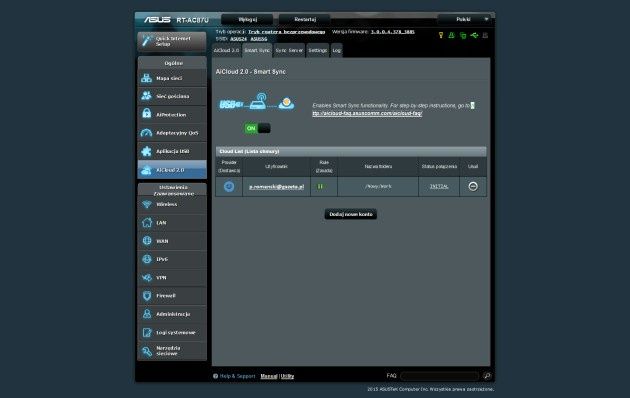
Task: Open Wireless settings
Action: [172, 204]
